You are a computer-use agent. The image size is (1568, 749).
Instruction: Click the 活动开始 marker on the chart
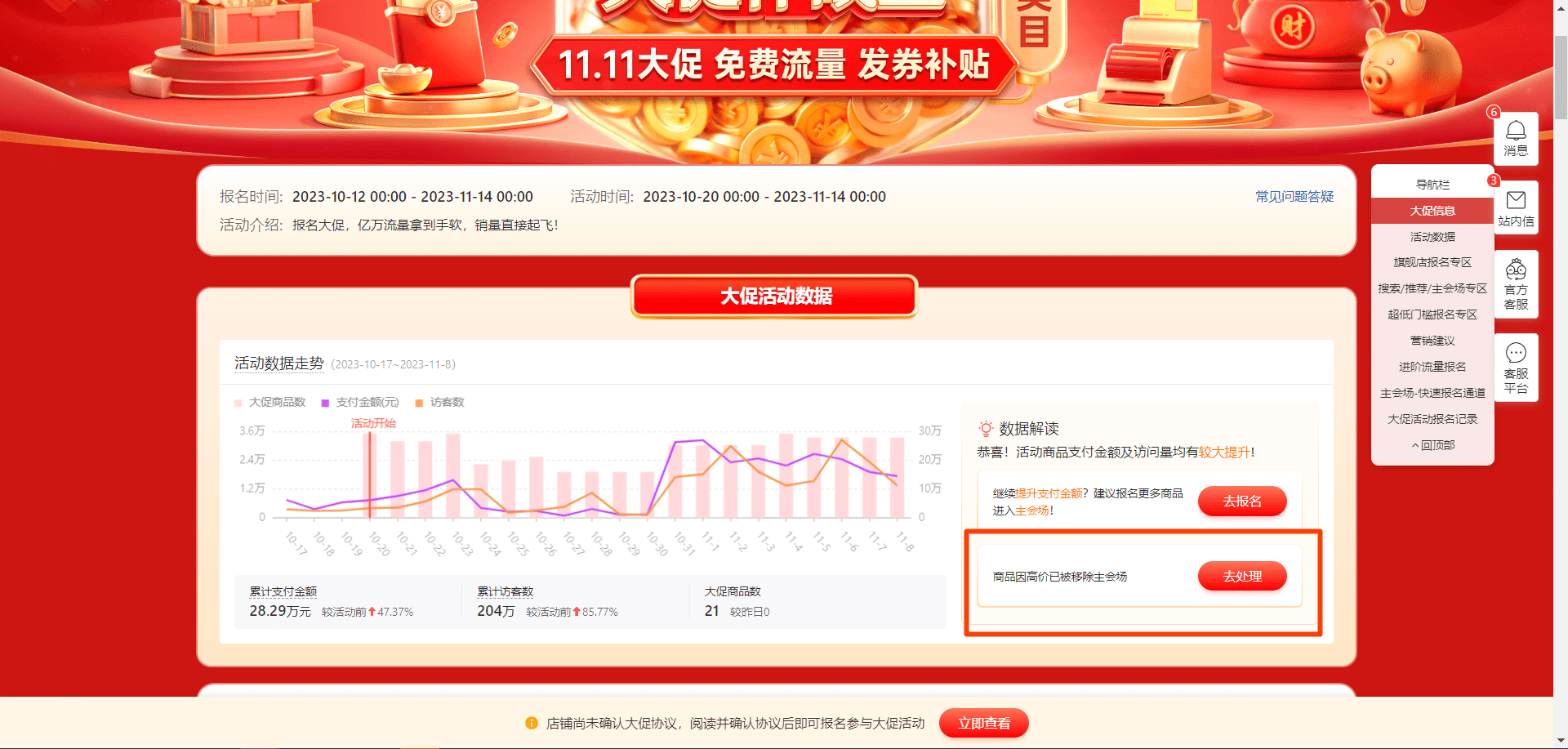373,423
